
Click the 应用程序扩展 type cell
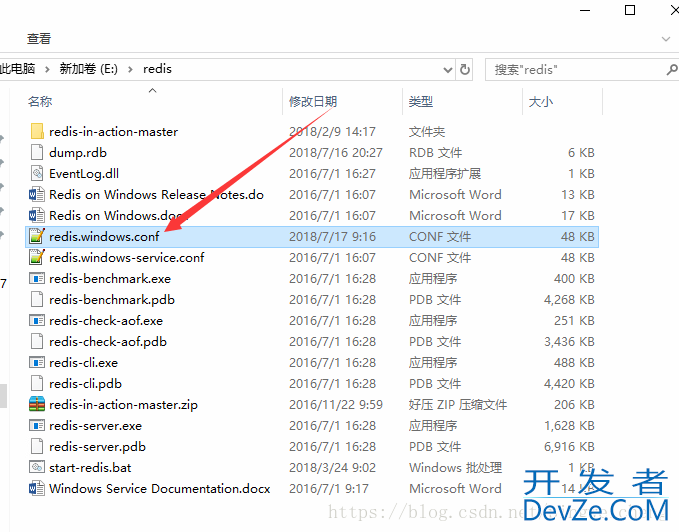coord(445,174)
